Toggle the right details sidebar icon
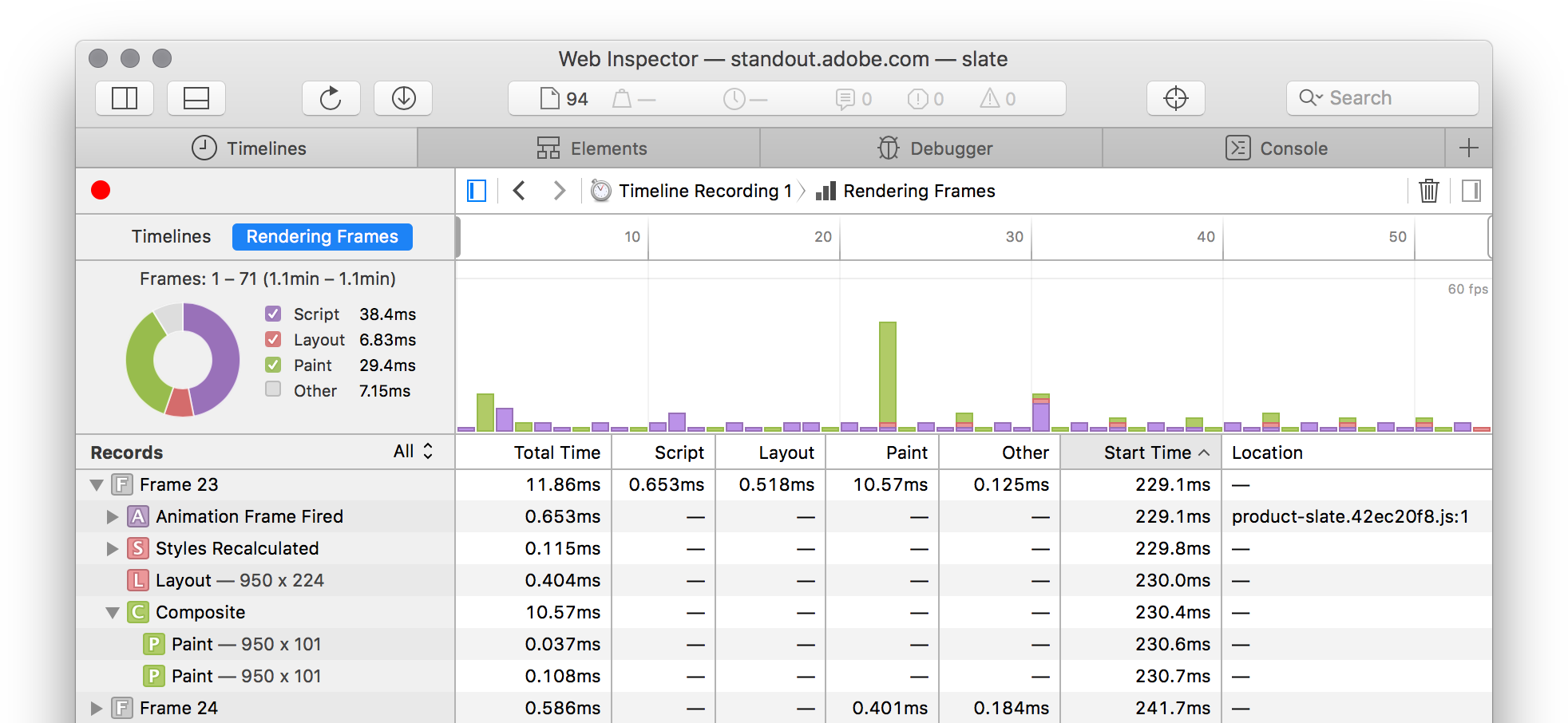Viewport: 1568px width, 723px height. coord(1471,191)
